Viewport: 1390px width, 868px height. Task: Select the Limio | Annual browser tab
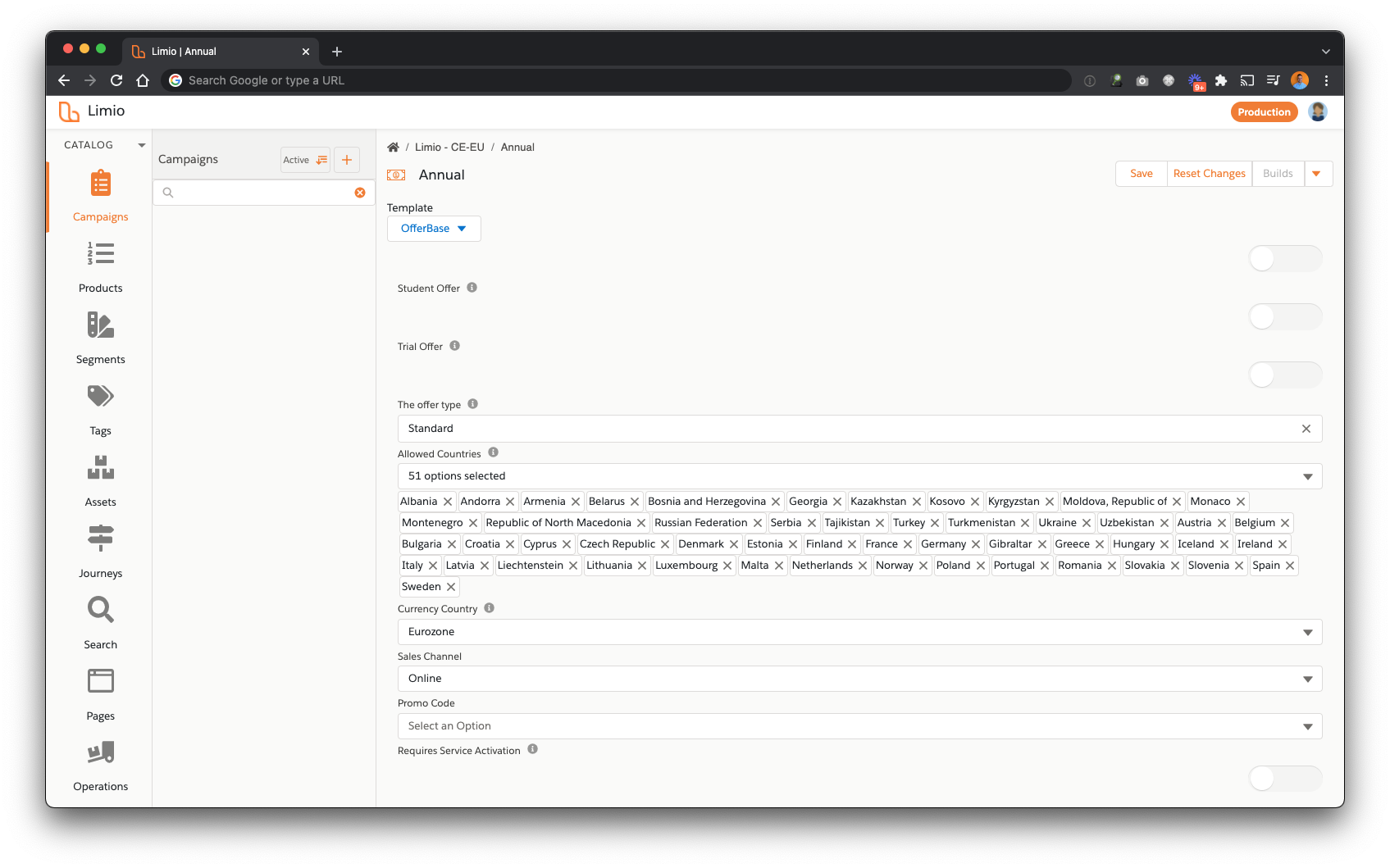click(x=221, y=52)
